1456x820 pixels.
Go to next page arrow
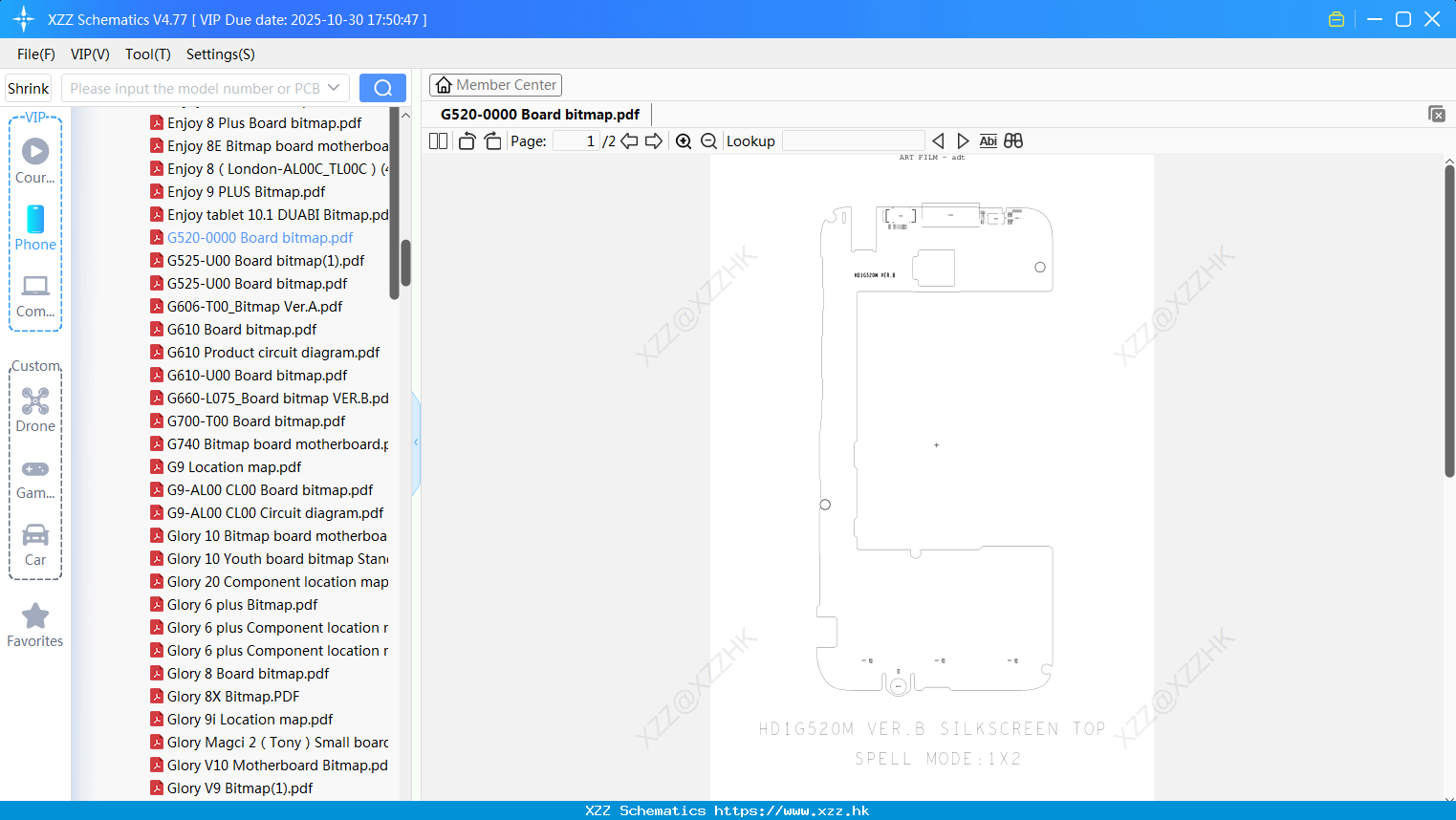[654, 140]
